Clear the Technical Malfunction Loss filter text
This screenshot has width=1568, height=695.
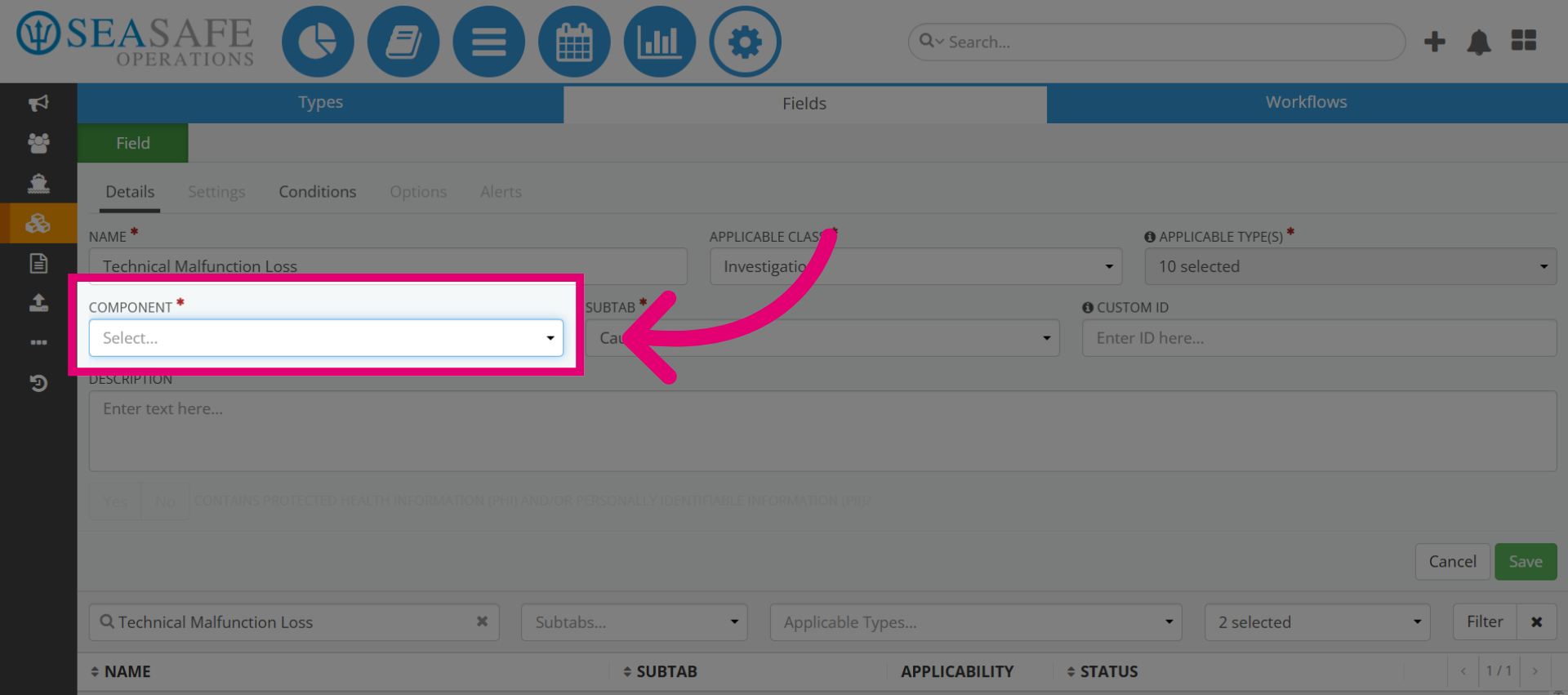coord(482,621)
